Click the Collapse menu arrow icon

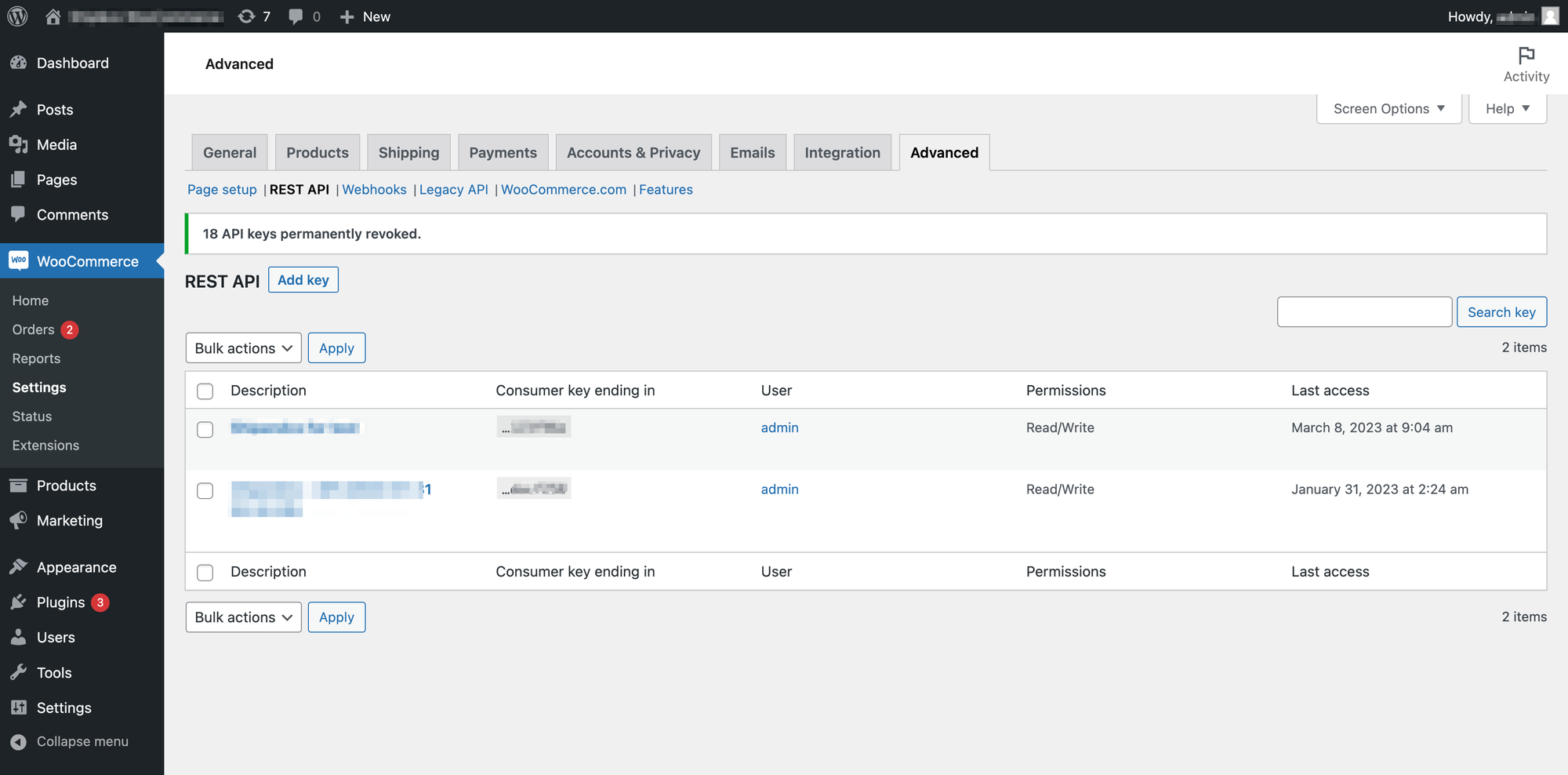click(x=19, y=741)
